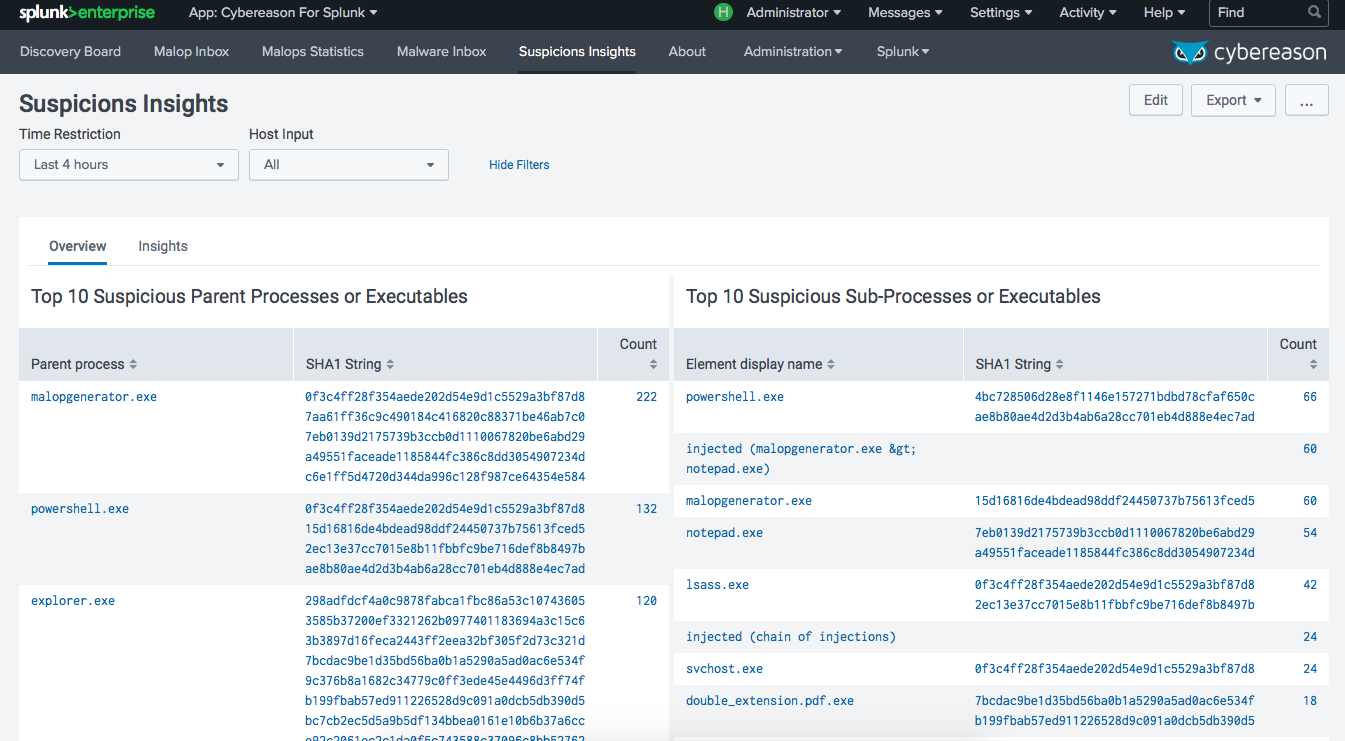This screenshot has height=741, width=1345.
Task: Click SHA1 hash 7aa61ff36c9c490184c416820c88371be46ab7c0
Action: (x=445, y=417)
